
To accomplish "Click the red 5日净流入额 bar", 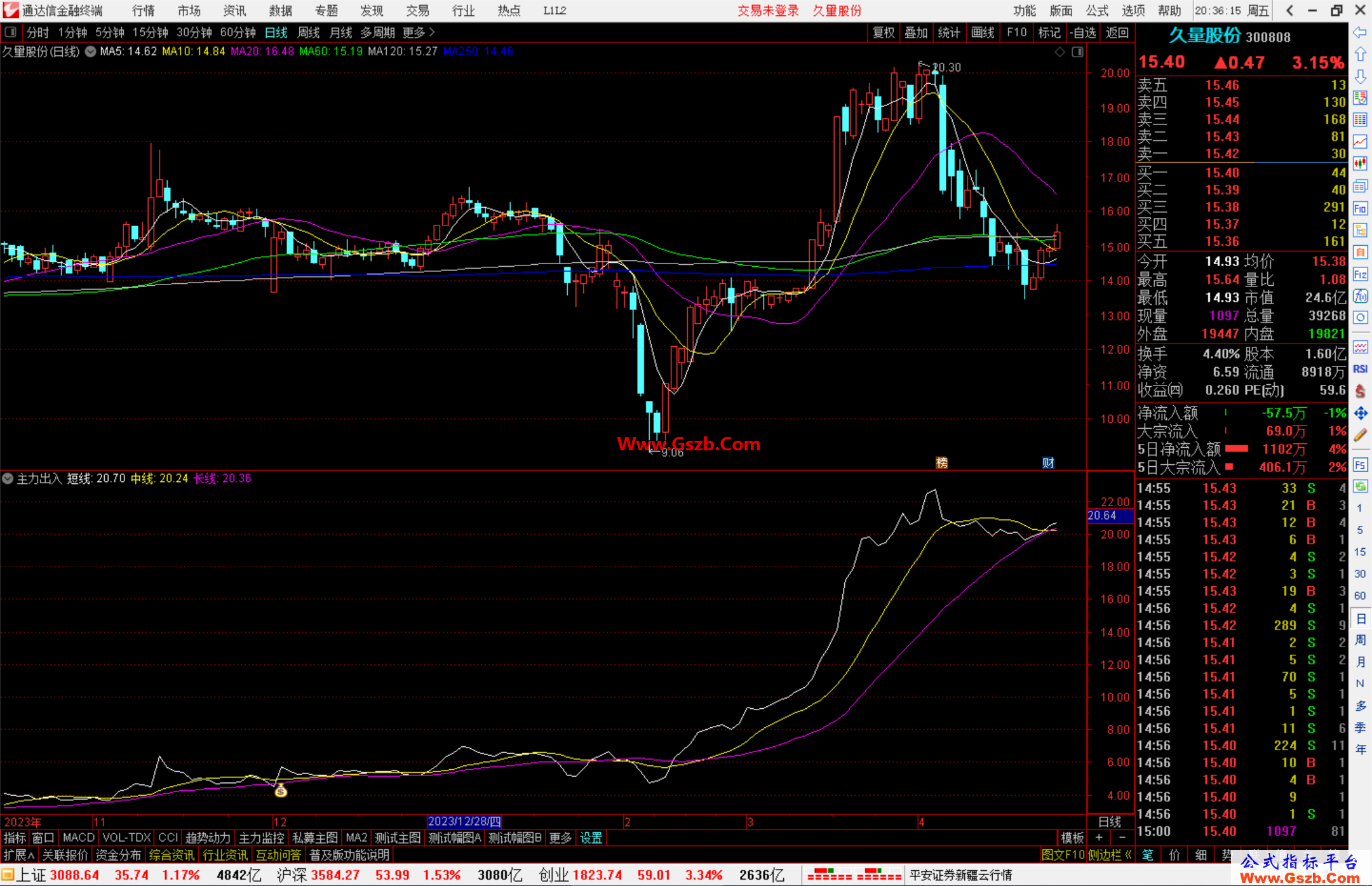I will pos(1237,449).
